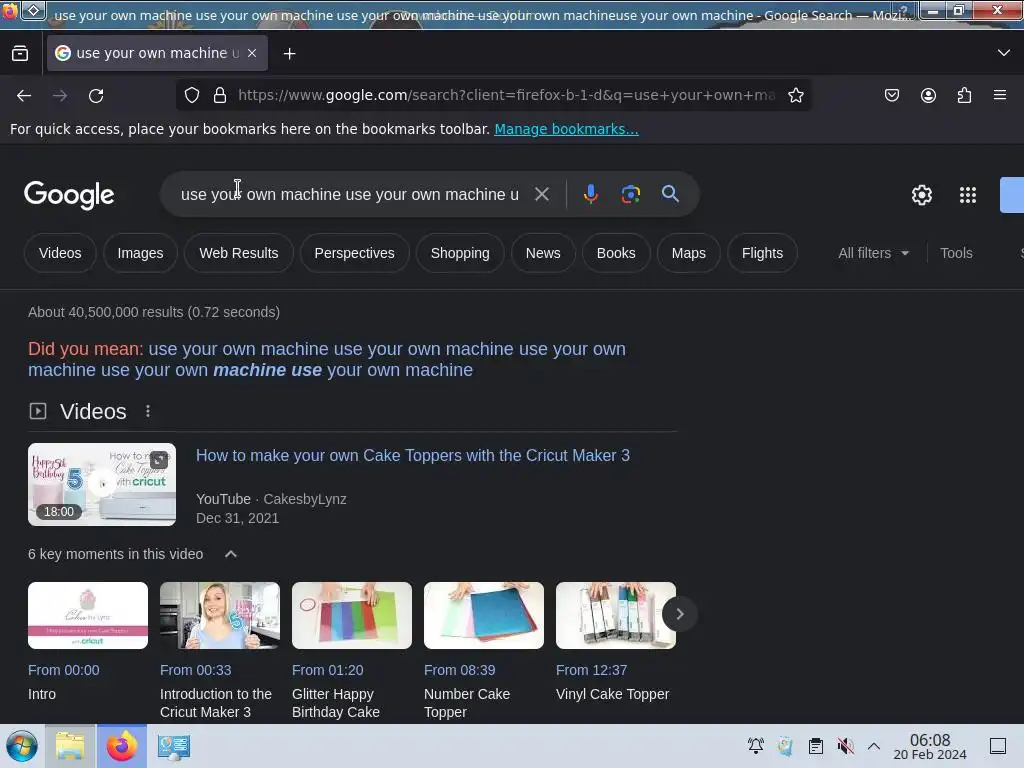Click the About 40,500,000 results text
Screen dimensions: 1024x768
coord(154,312)
